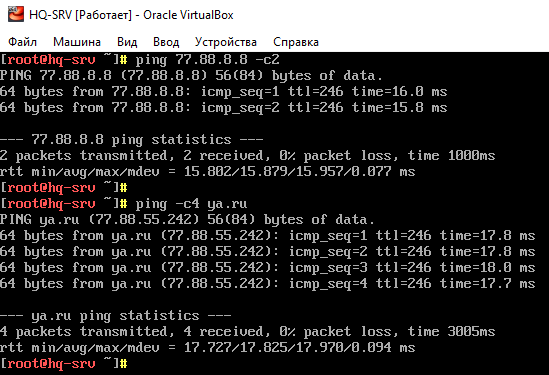Click the 'PING ya.ru (77.88.55.242)' output line
549x375 pixels.
click(187, 220)
